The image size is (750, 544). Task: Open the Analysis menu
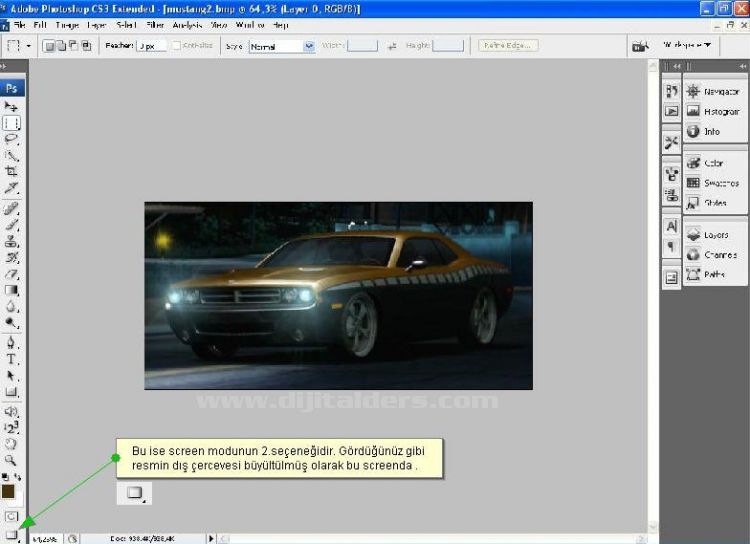(x=187, y=25)
